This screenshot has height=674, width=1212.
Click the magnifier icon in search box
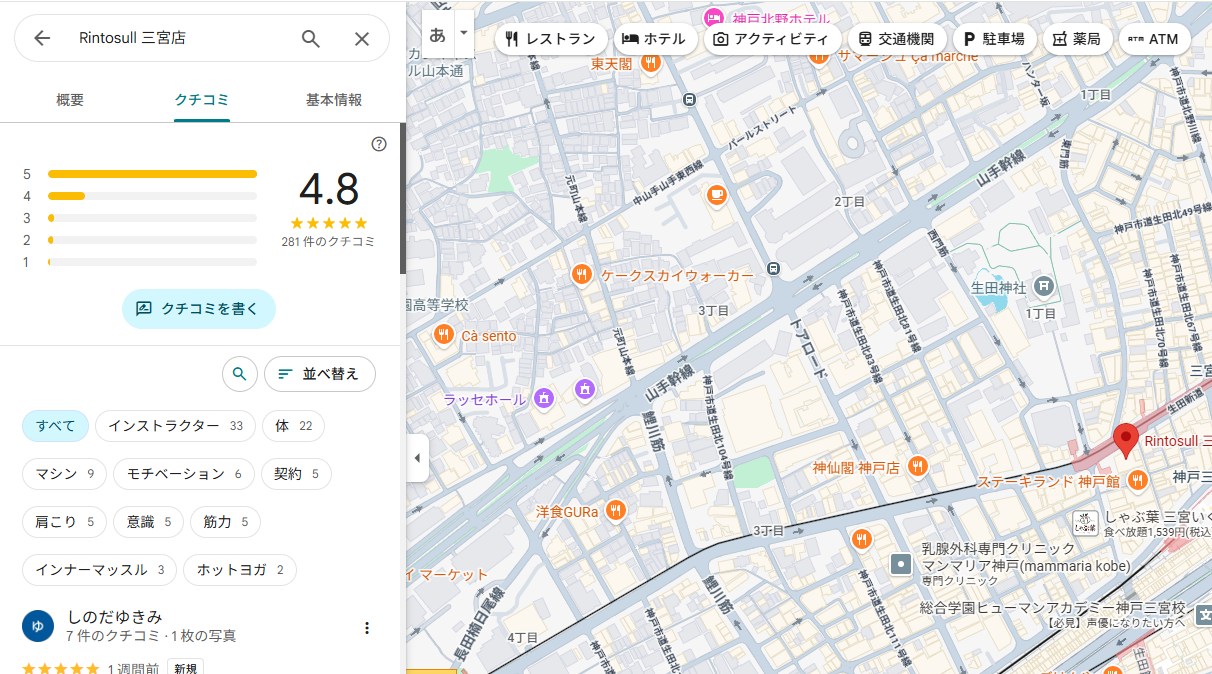click(311, 38)
